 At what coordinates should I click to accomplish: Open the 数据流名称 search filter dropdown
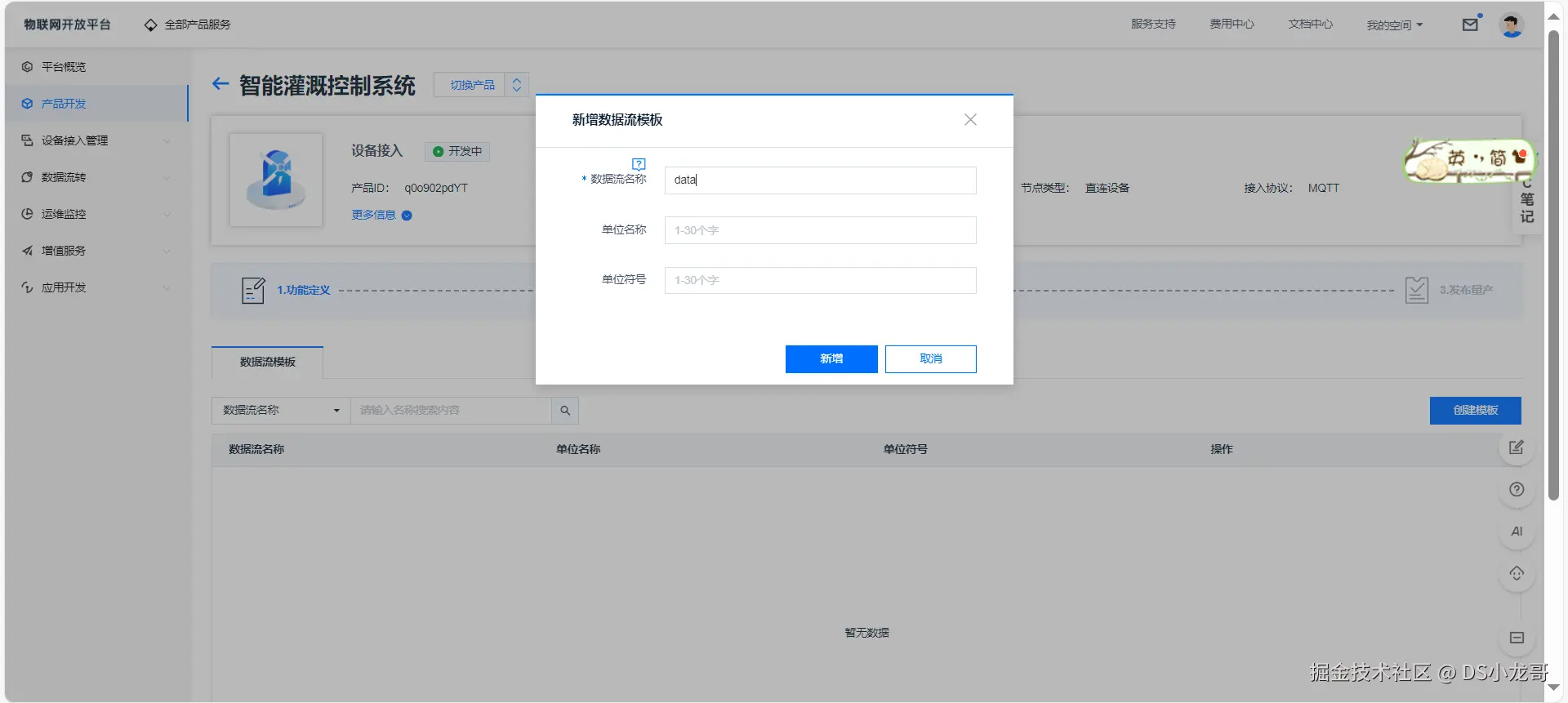[x=281, y=411]
